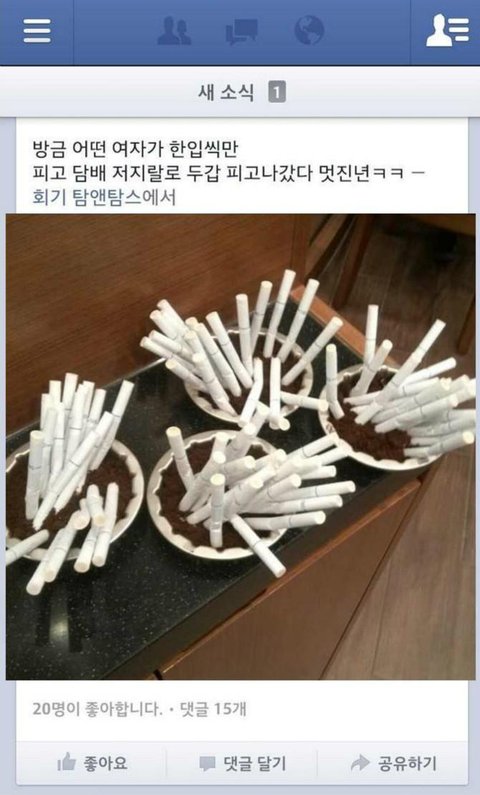This screenshot has height=795, width=480.
Task: Tap the thumbs-up icon beside 좋아요
Action: point(66,762)
